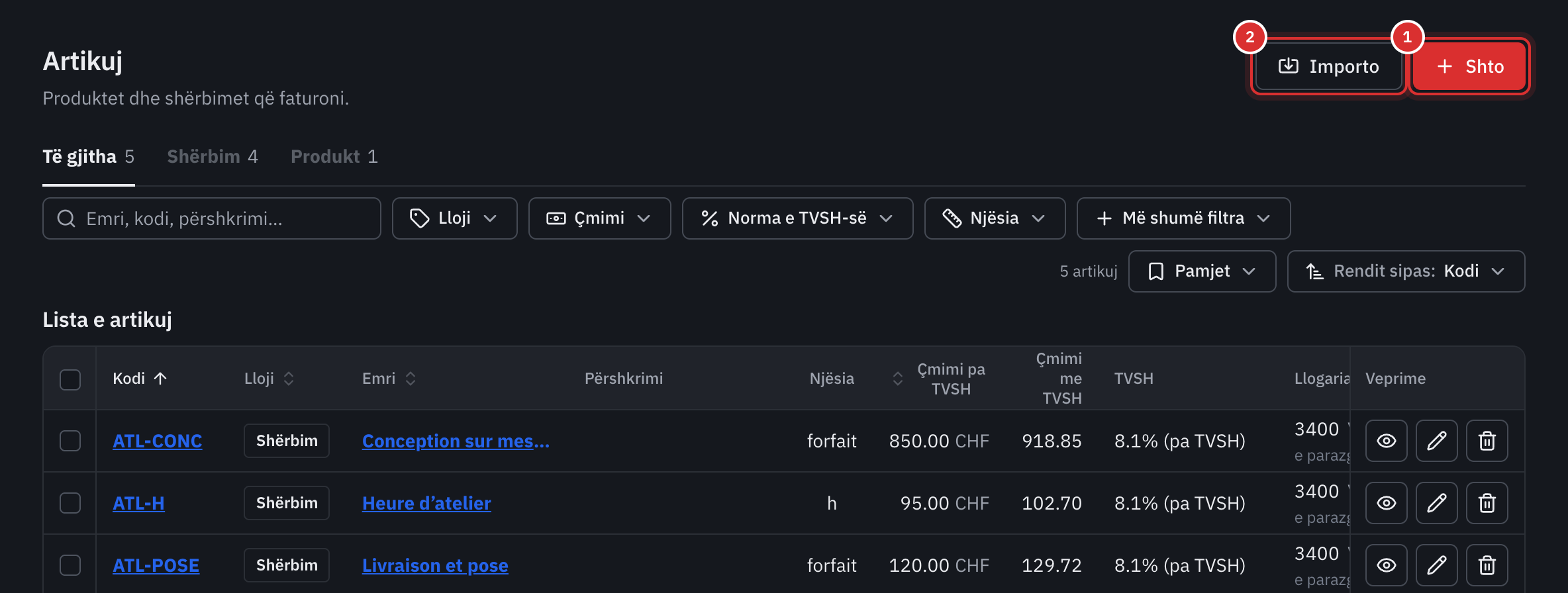Click the Shto add article button
This screenshot has height=593, width=1568.
1469,66
